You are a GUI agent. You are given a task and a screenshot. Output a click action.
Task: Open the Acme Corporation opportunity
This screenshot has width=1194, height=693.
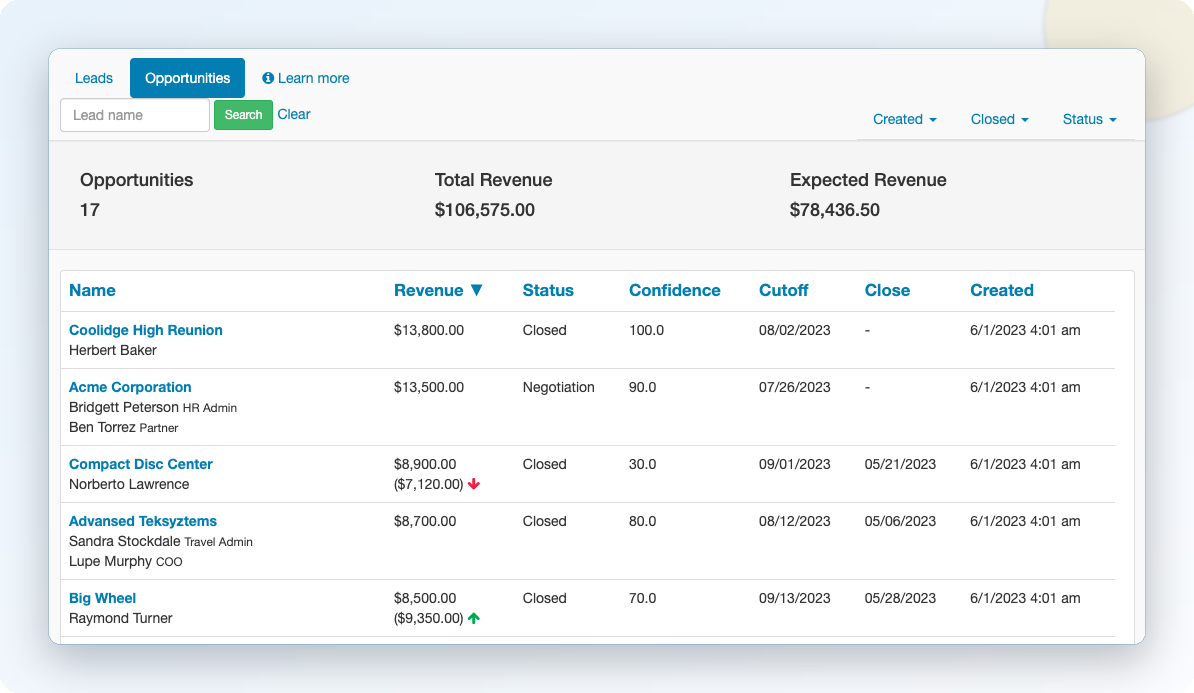(130, 387)
